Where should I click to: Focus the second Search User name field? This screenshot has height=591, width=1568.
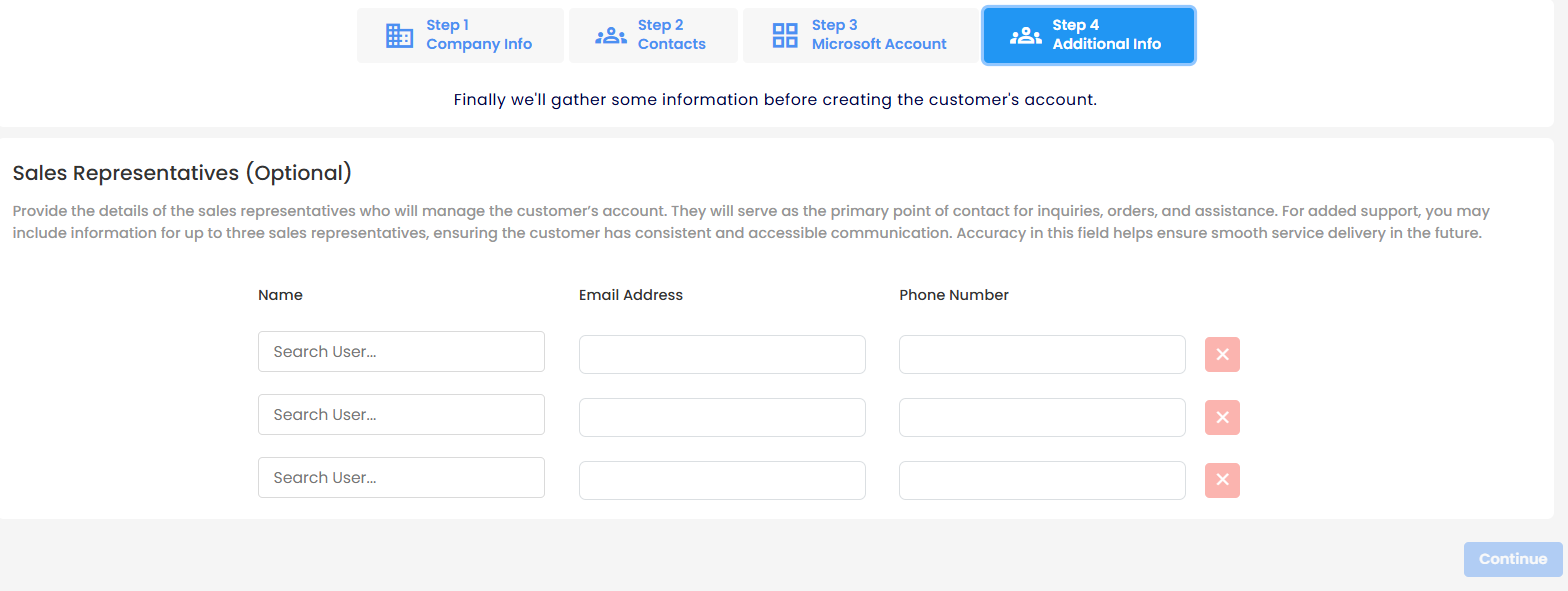(401, 415)
